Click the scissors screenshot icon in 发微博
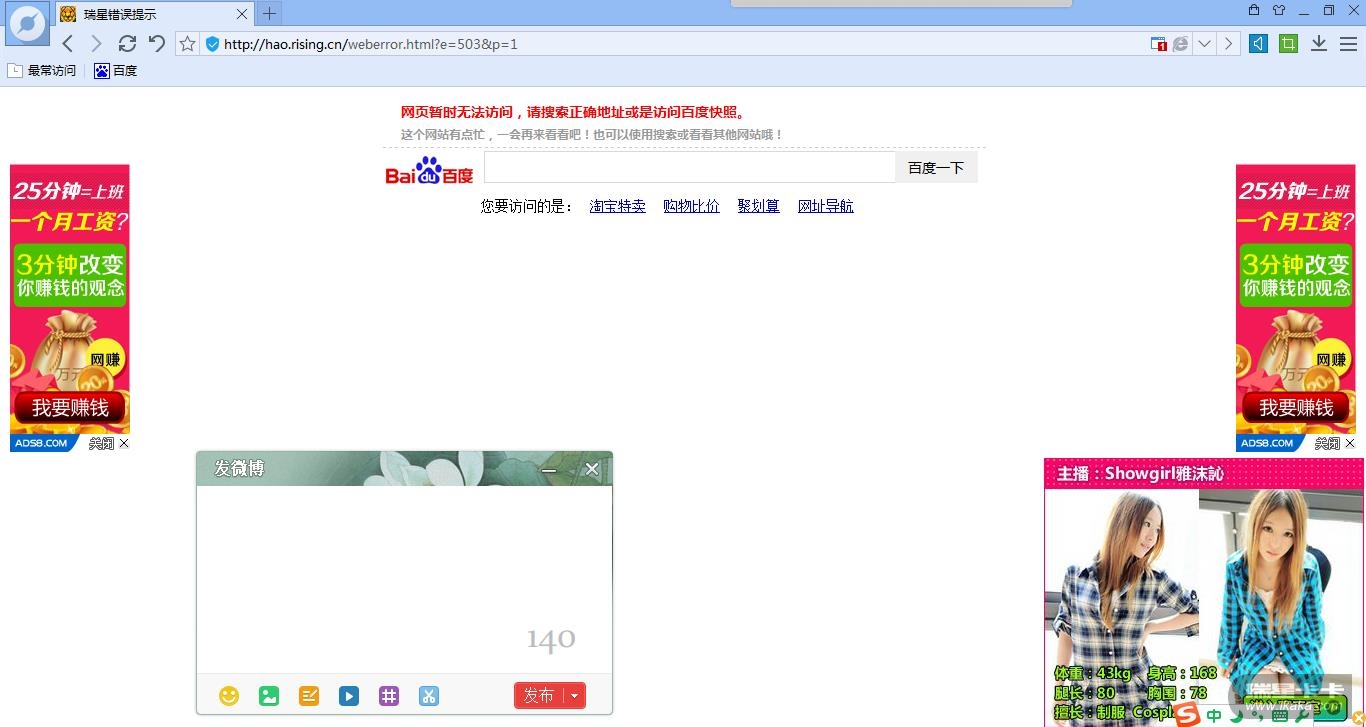The image size is (1366, 727). 429,696
